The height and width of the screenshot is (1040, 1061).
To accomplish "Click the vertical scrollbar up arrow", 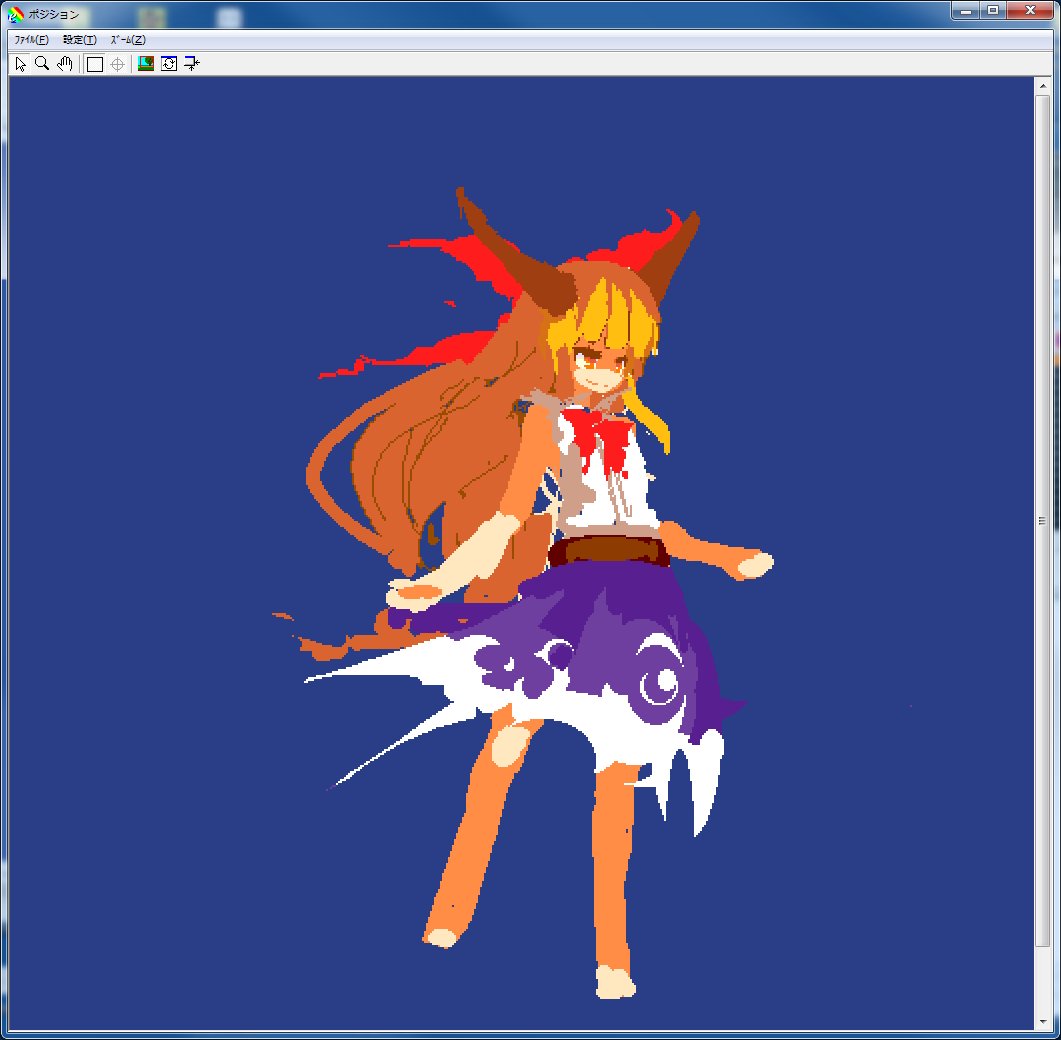I will pyautogui.click(x=1042, y=86).
